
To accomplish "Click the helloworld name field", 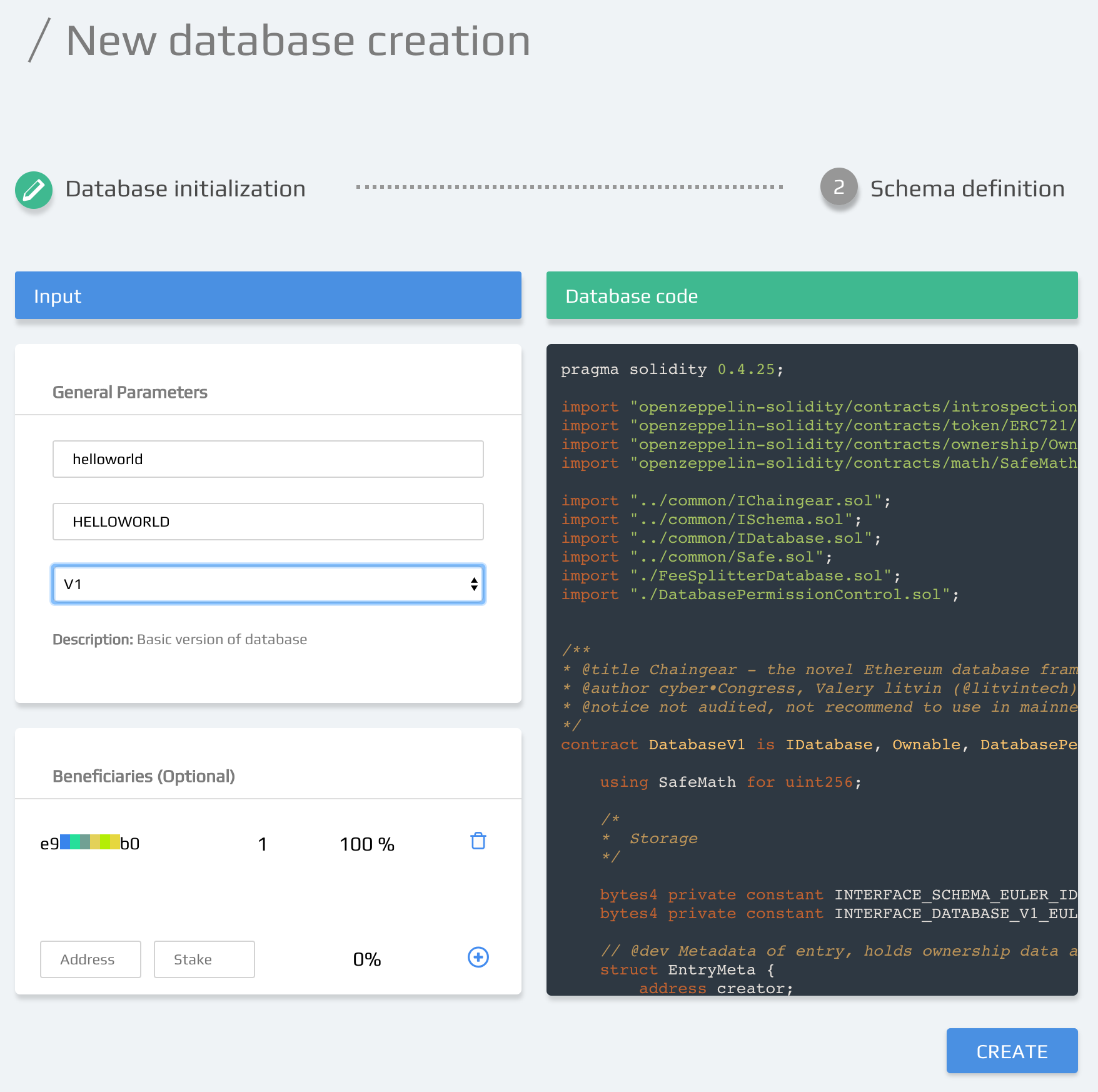I will click(x=268, y=459).
